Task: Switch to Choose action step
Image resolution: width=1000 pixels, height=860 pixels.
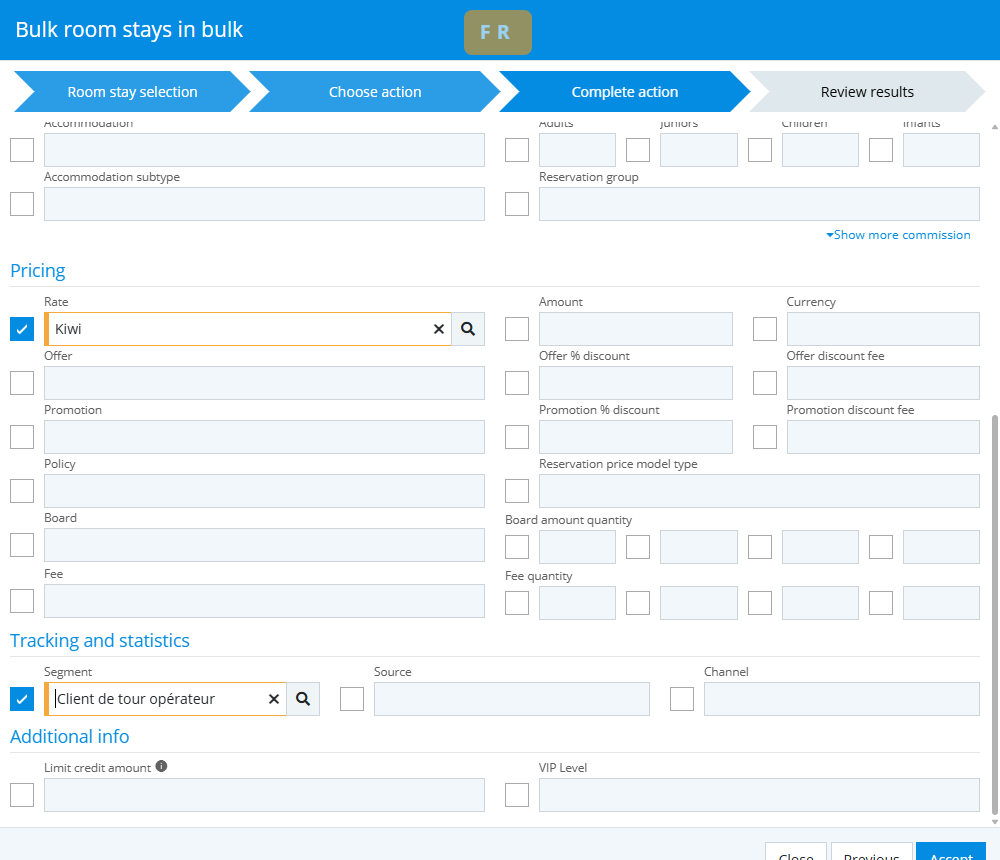Action: click(375, 92)
